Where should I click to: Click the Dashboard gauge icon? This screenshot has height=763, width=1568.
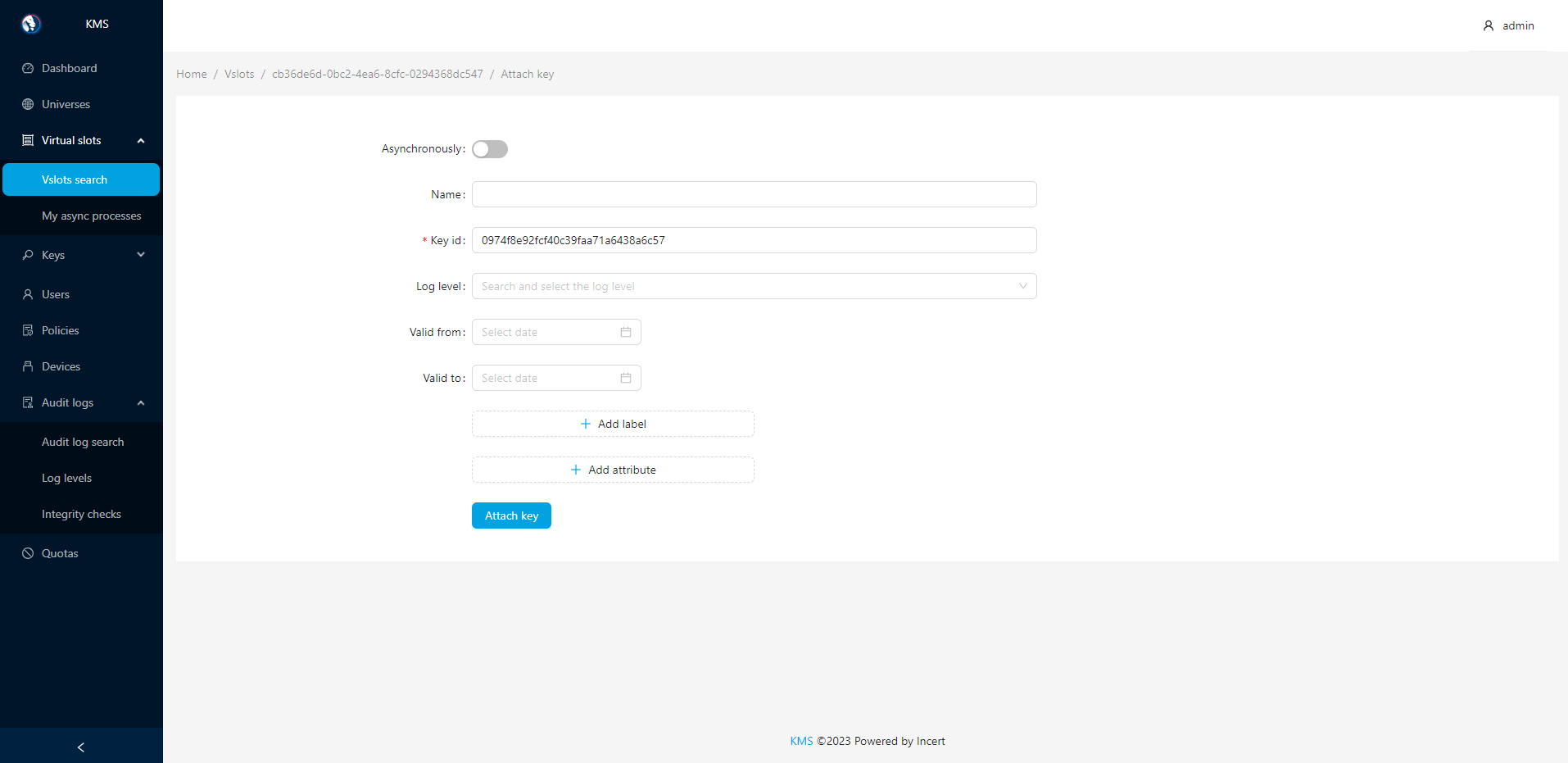(x=28, y=68)
